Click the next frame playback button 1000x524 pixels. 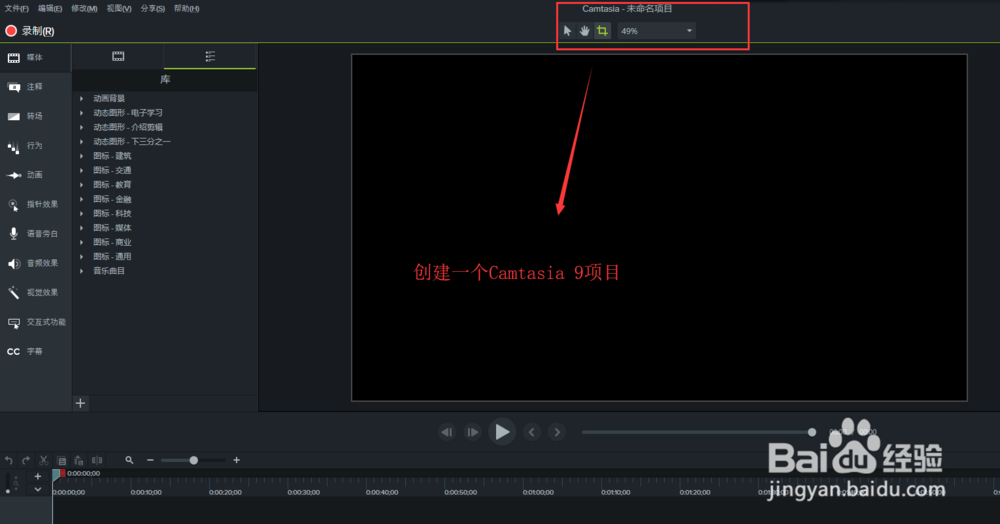473,432
